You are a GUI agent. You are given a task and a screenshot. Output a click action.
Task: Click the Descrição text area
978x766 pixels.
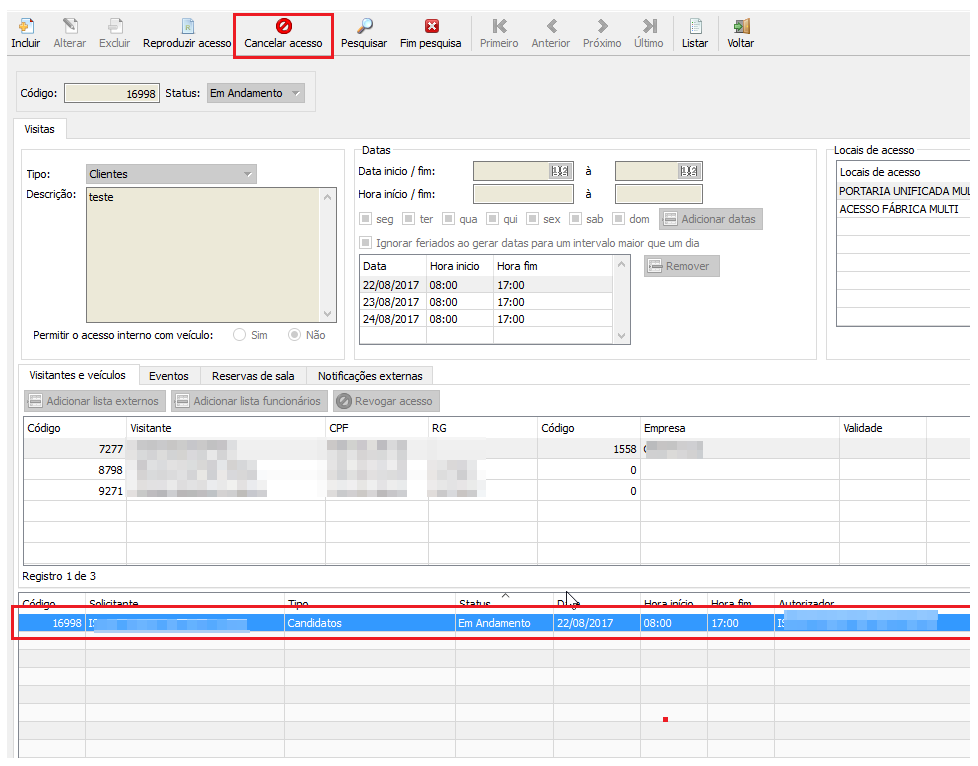[x=202, y=250]
